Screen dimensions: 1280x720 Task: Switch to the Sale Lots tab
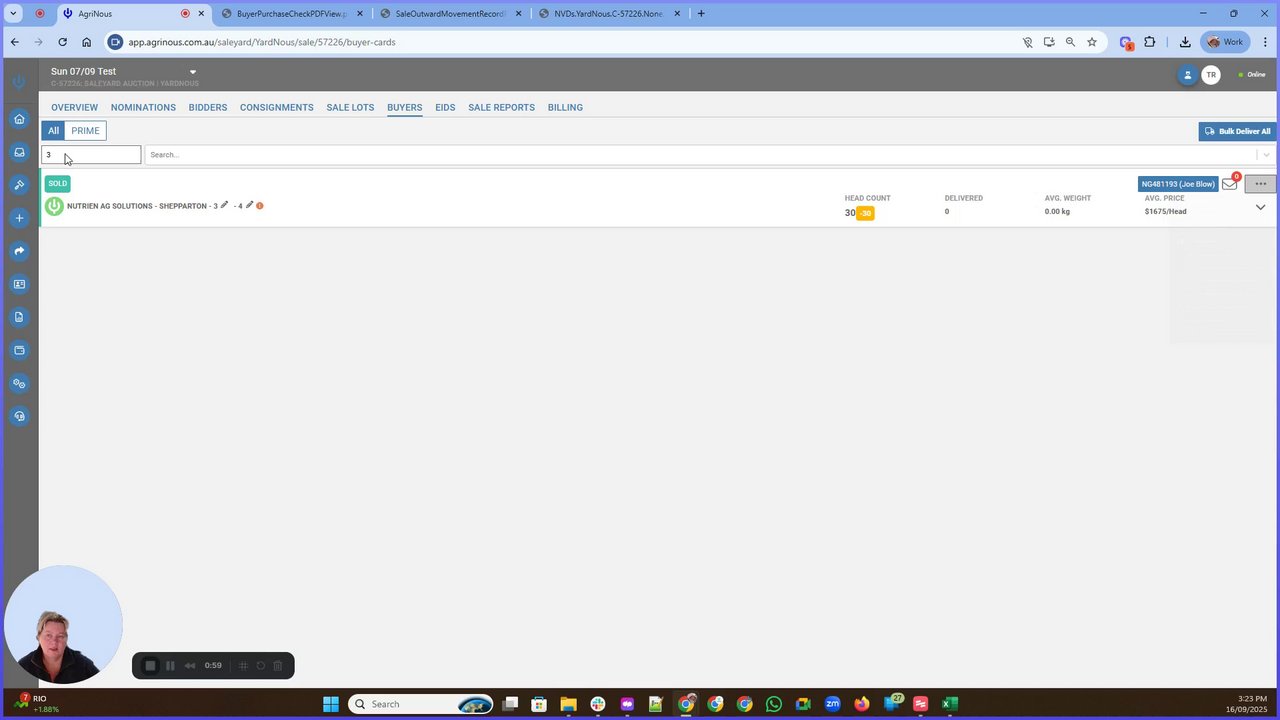tap(350, 108)
